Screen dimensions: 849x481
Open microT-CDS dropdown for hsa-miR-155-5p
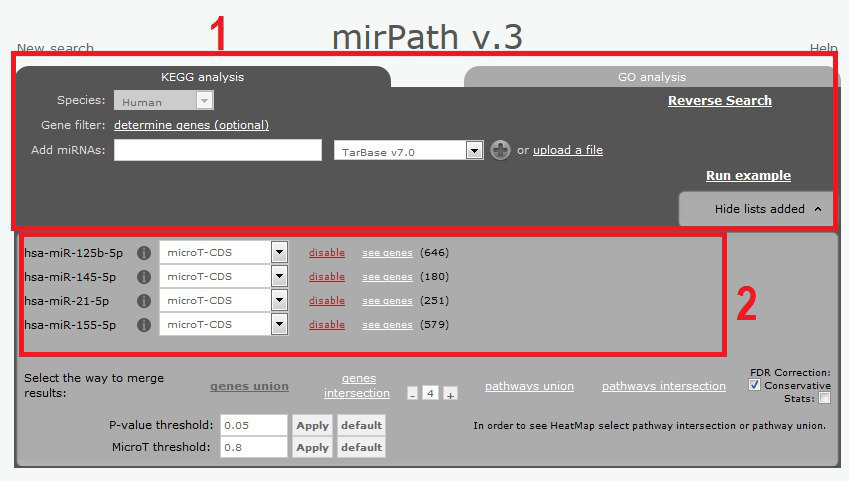(279, 325)
